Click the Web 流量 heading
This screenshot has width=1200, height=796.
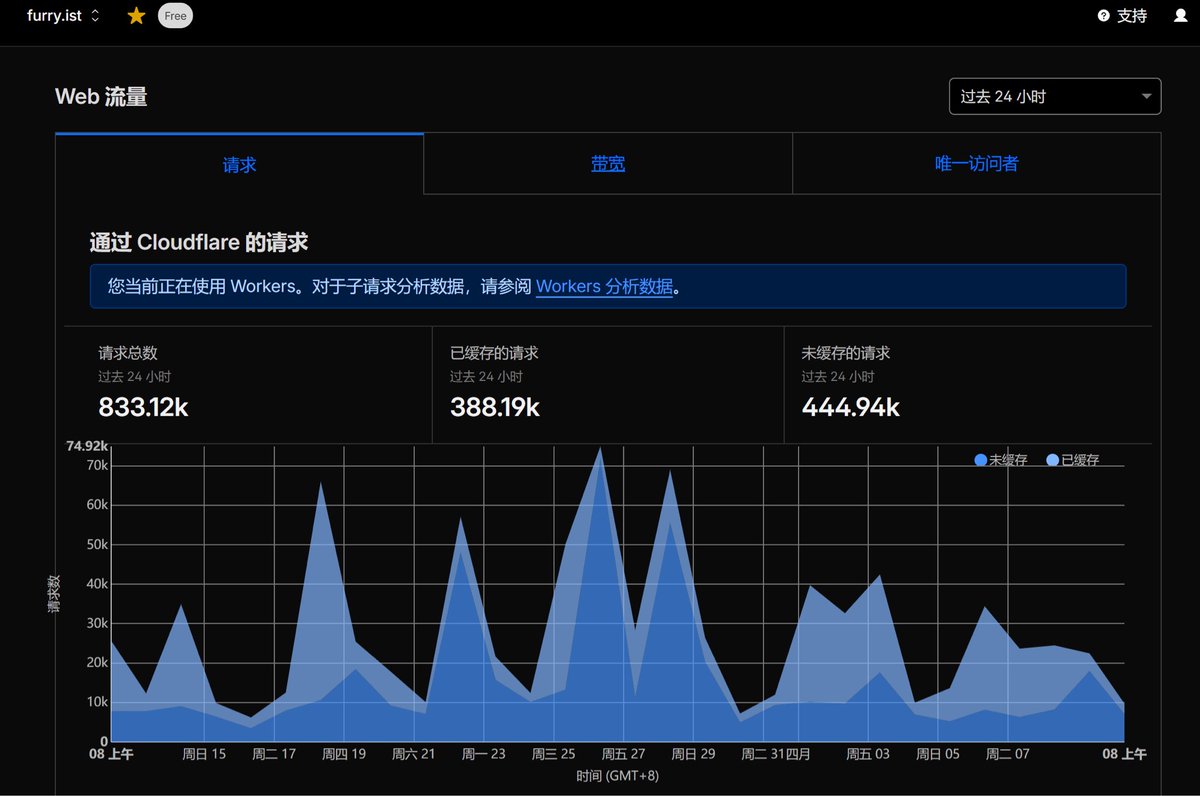coord(101,96)
